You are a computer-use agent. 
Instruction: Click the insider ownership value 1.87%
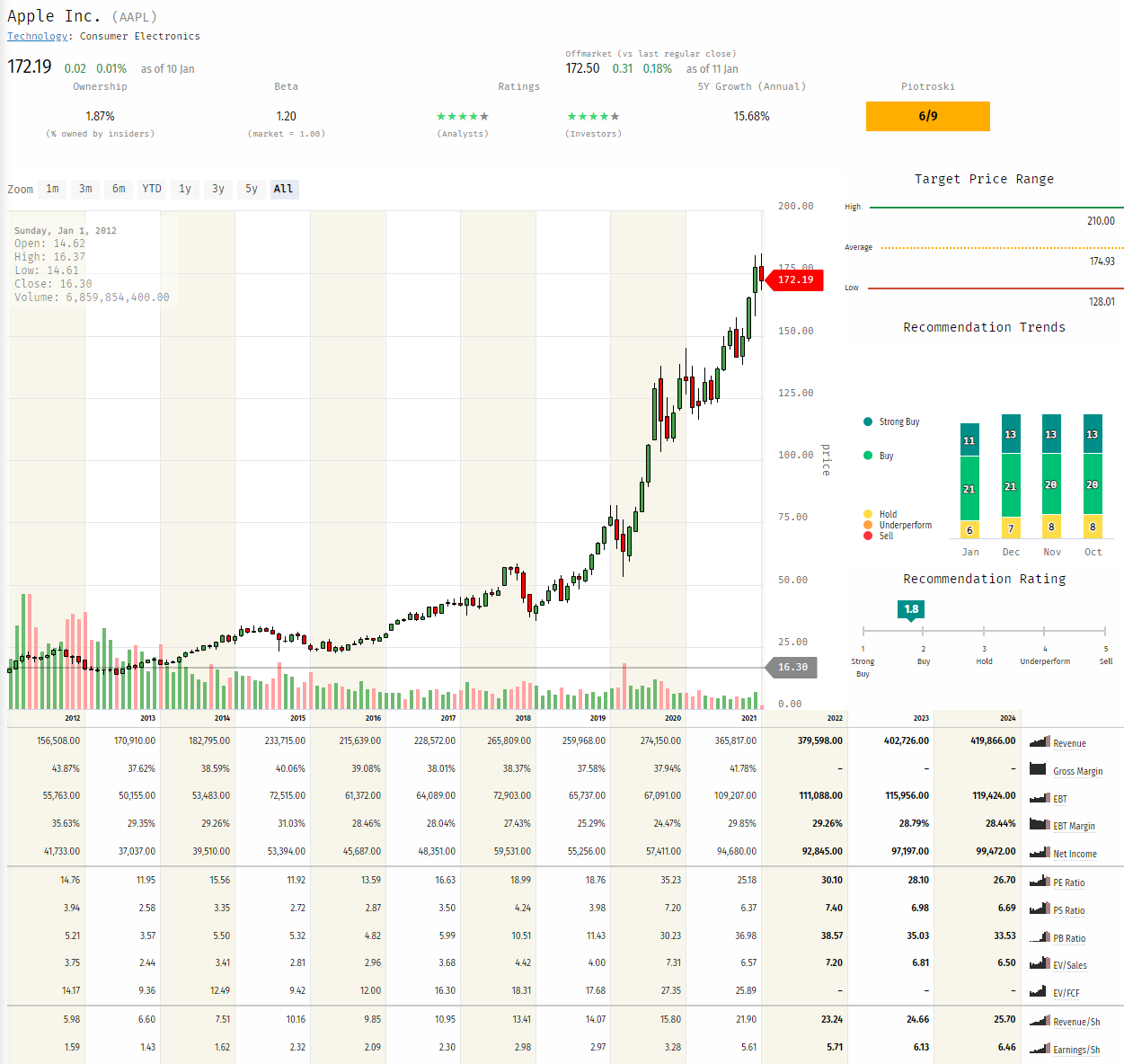tap(100, 116)
